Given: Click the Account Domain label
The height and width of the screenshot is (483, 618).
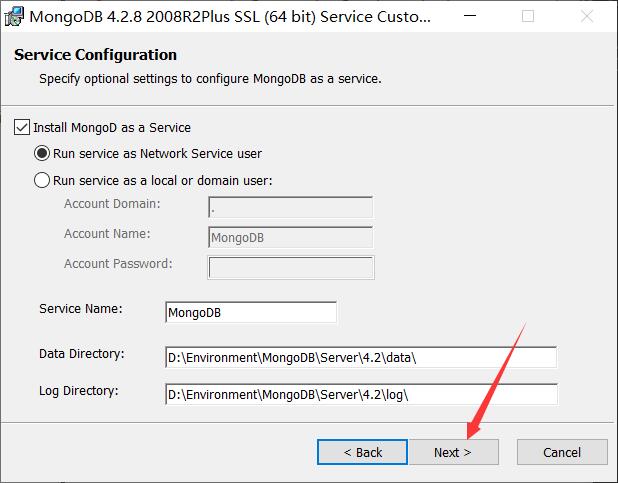Looking at the screenshot, I should coord(112,204).
